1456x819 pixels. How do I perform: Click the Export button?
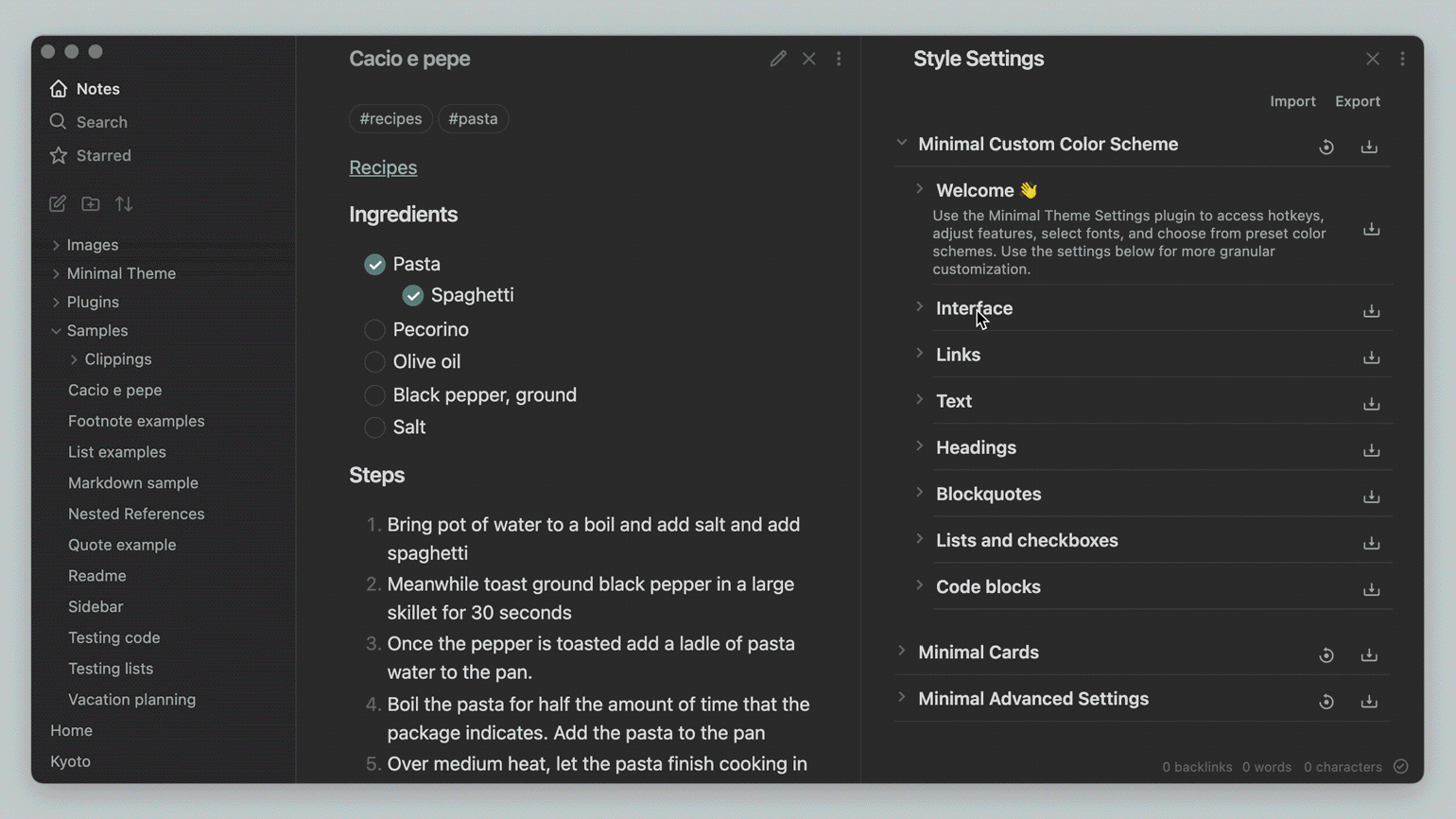pos(1358,101)
